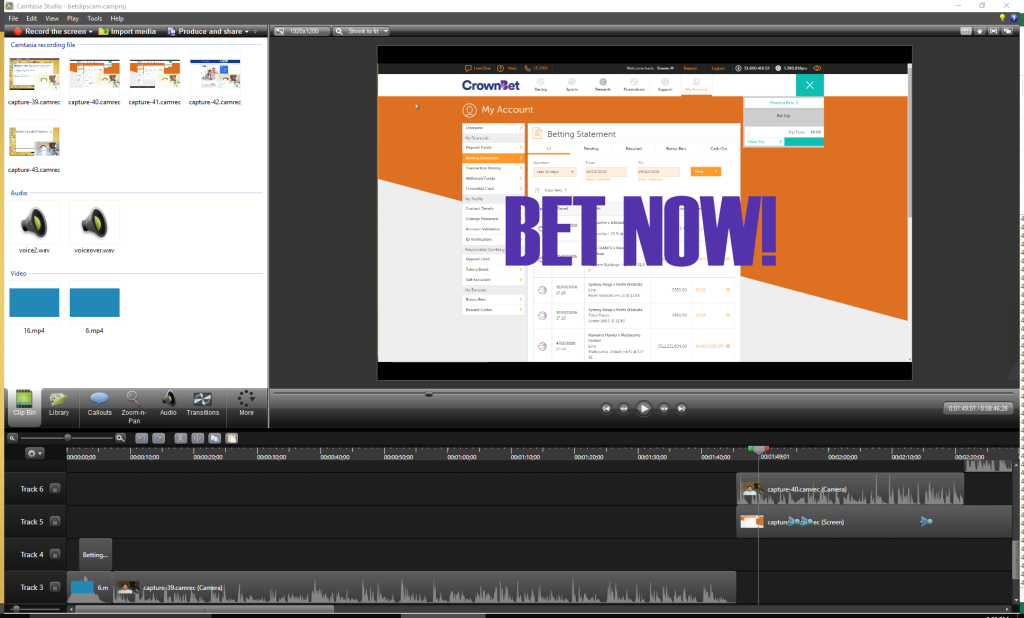Switch to the Library tab
Image resolution: width=1024 pixels, height=618 pixels.
tap(58, 403)
